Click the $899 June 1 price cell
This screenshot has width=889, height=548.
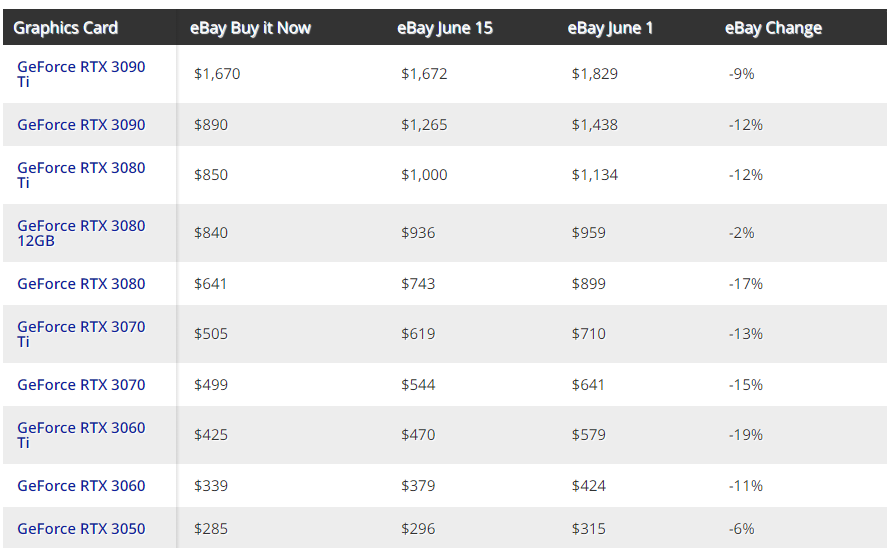(589, 283)
